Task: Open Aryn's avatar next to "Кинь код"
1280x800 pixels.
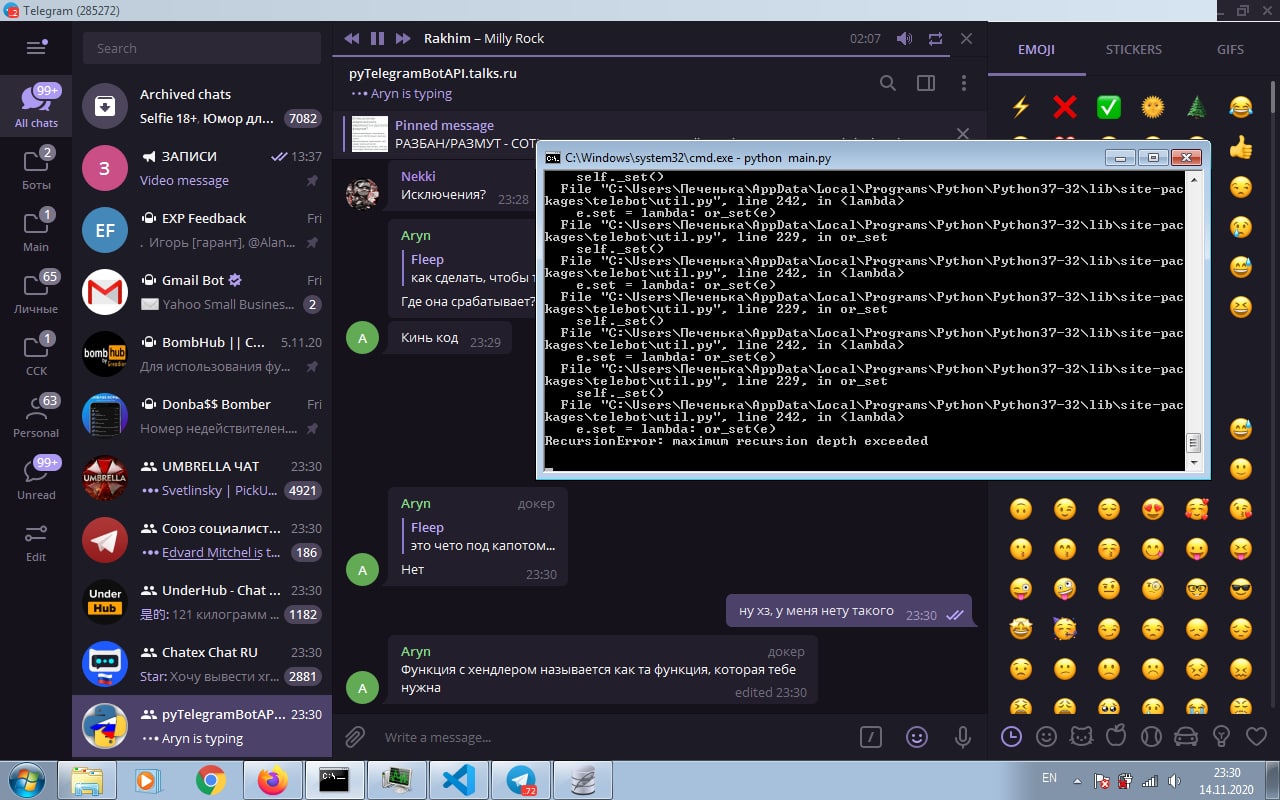Action: (362, 338)
